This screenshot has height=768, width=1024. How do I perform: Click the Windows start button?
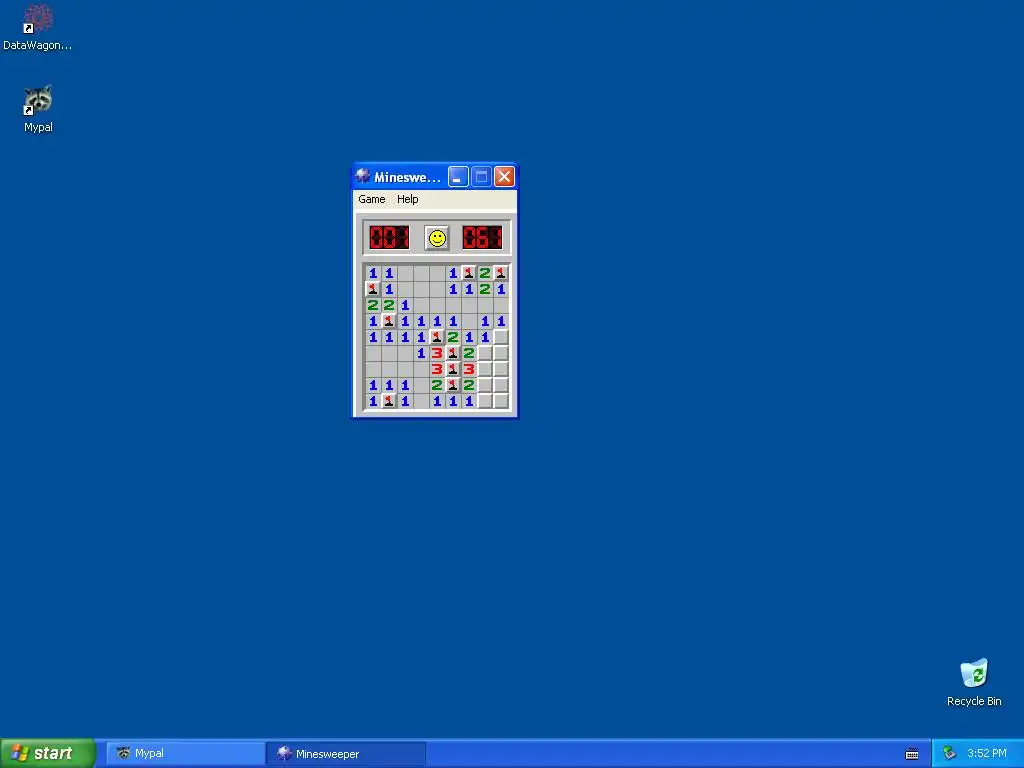click(x=47, y=753)
